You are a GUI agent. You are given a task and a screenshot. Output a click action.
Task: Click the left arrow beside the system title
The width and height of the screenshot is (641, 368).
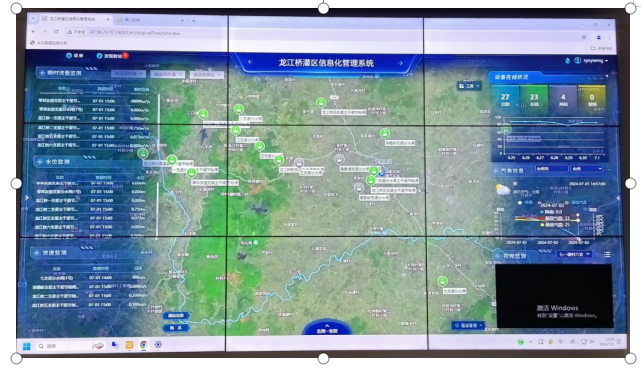250,62
